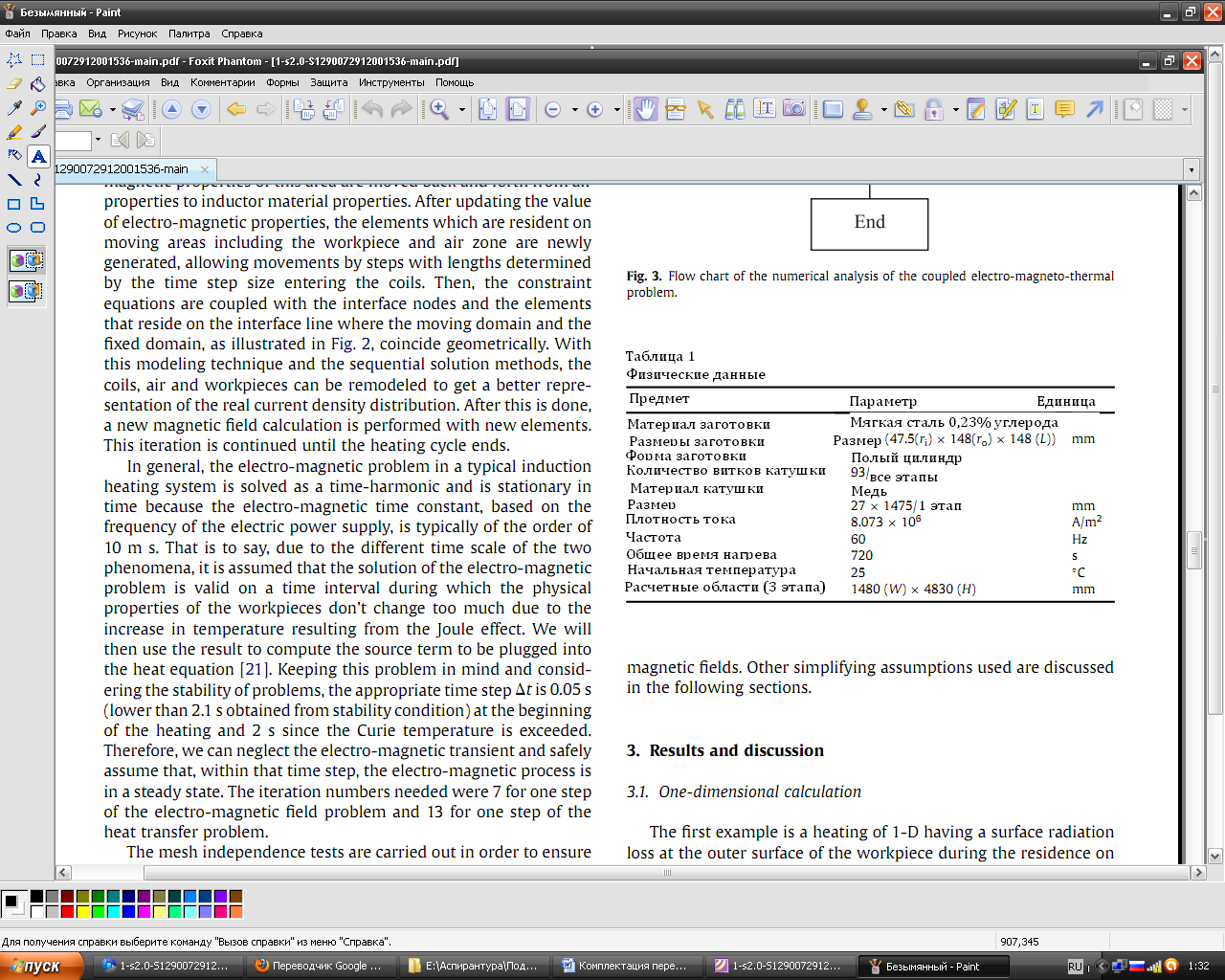Click the yellow back arrow in Foxit toolbar
The width and height of the screenshot is (1225, 980).
236,109
